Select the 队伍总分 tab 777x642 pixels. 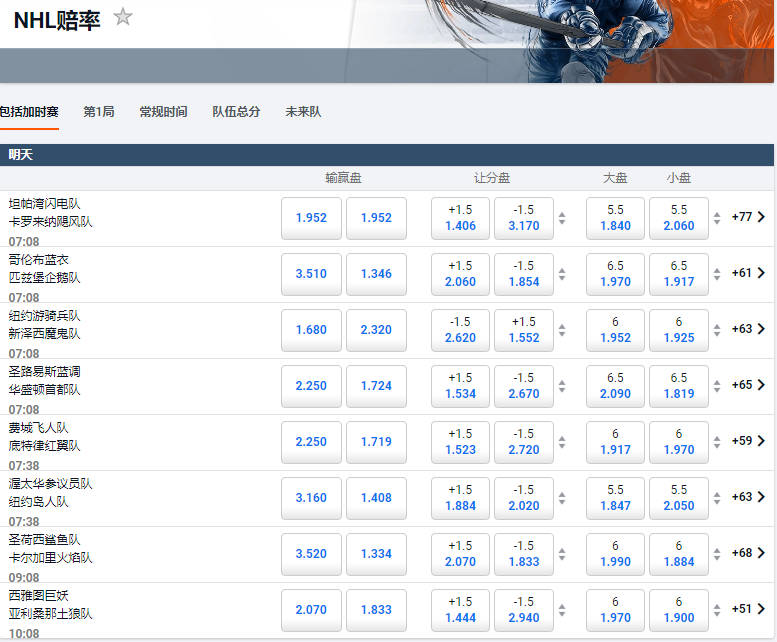click(x=236, y=112)
